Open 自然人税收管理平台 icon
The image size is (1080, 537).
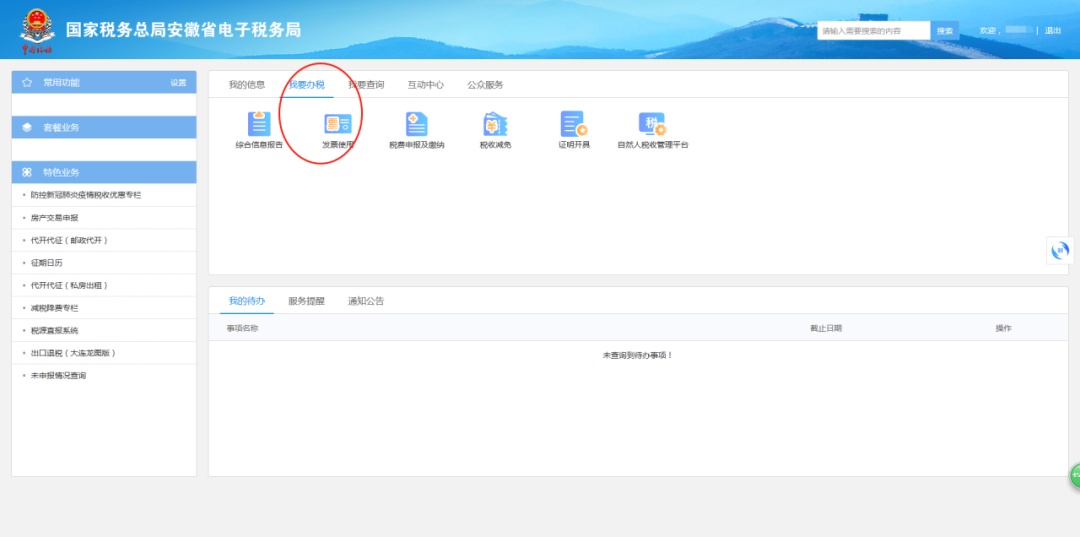point(652,124)
